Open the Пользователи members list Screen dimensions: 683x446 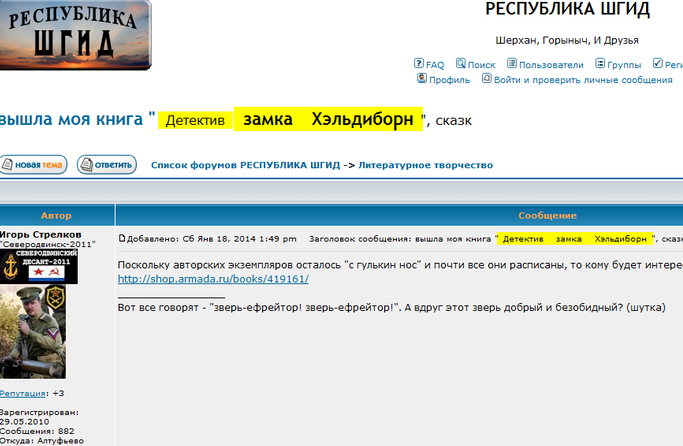pyautogui.click(x=551, y=65)
